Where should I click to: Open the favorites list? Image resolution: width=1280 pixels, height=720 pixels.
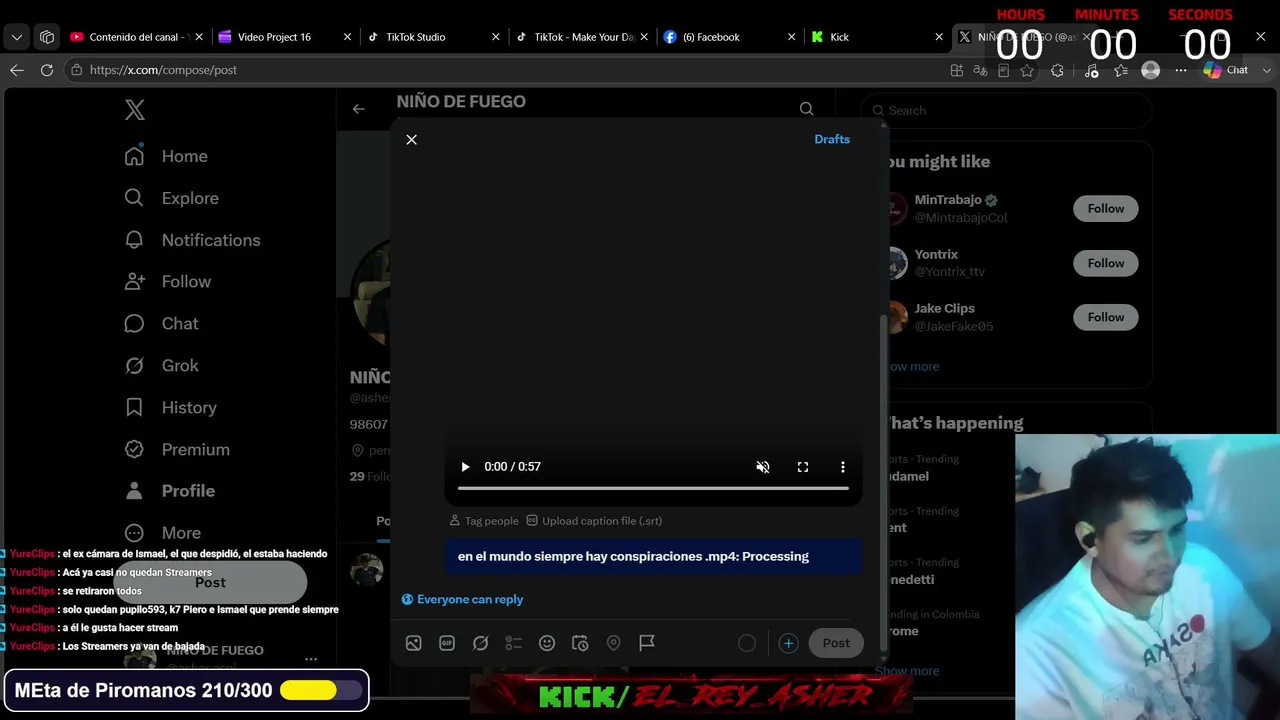pyautogui.click(x=1121, y=70)
